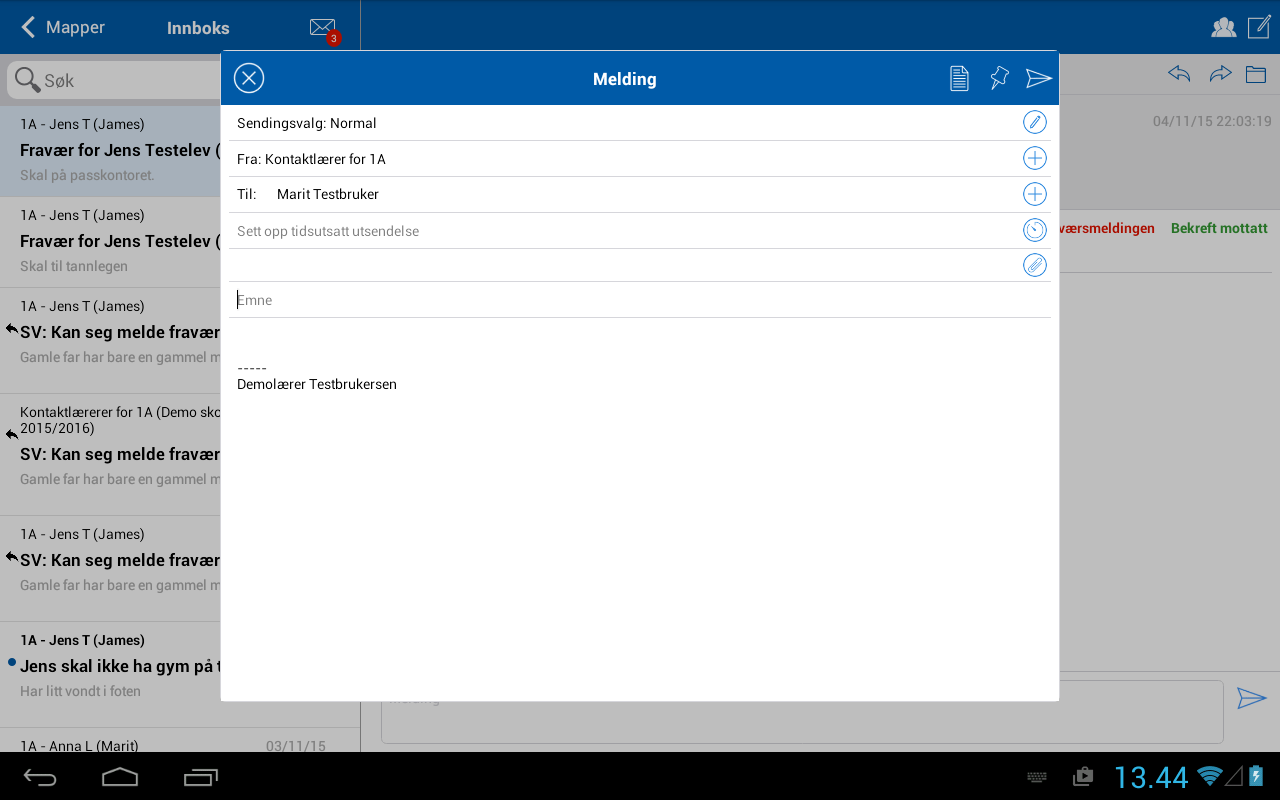Reply to message with arrow icon
Viewport: 1280px width, 800px height.
[1179, 74]
